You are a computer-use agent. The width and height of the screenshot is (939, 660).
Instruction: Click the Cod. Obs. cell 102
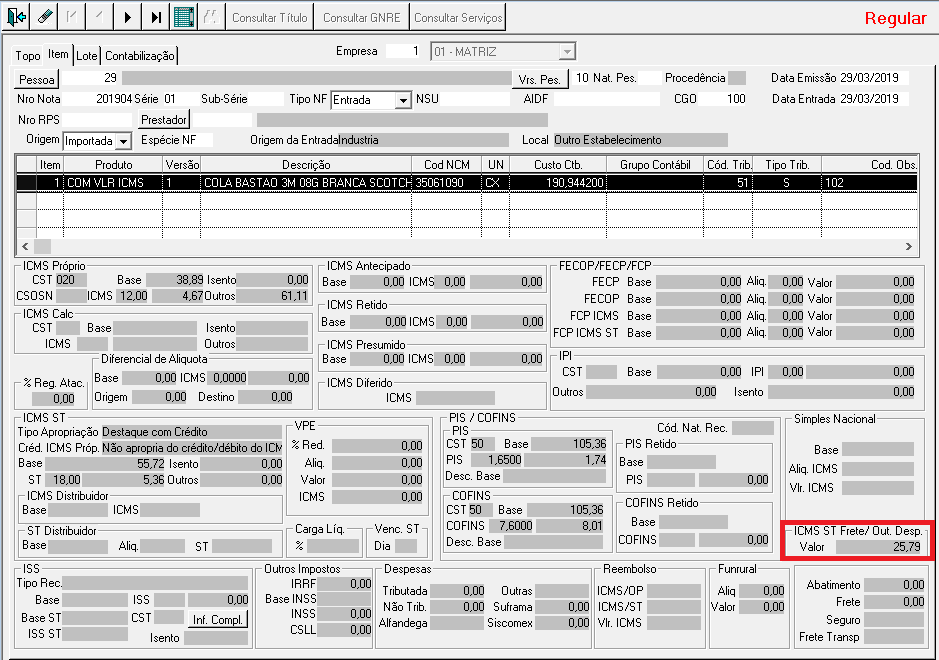point(870,183)
